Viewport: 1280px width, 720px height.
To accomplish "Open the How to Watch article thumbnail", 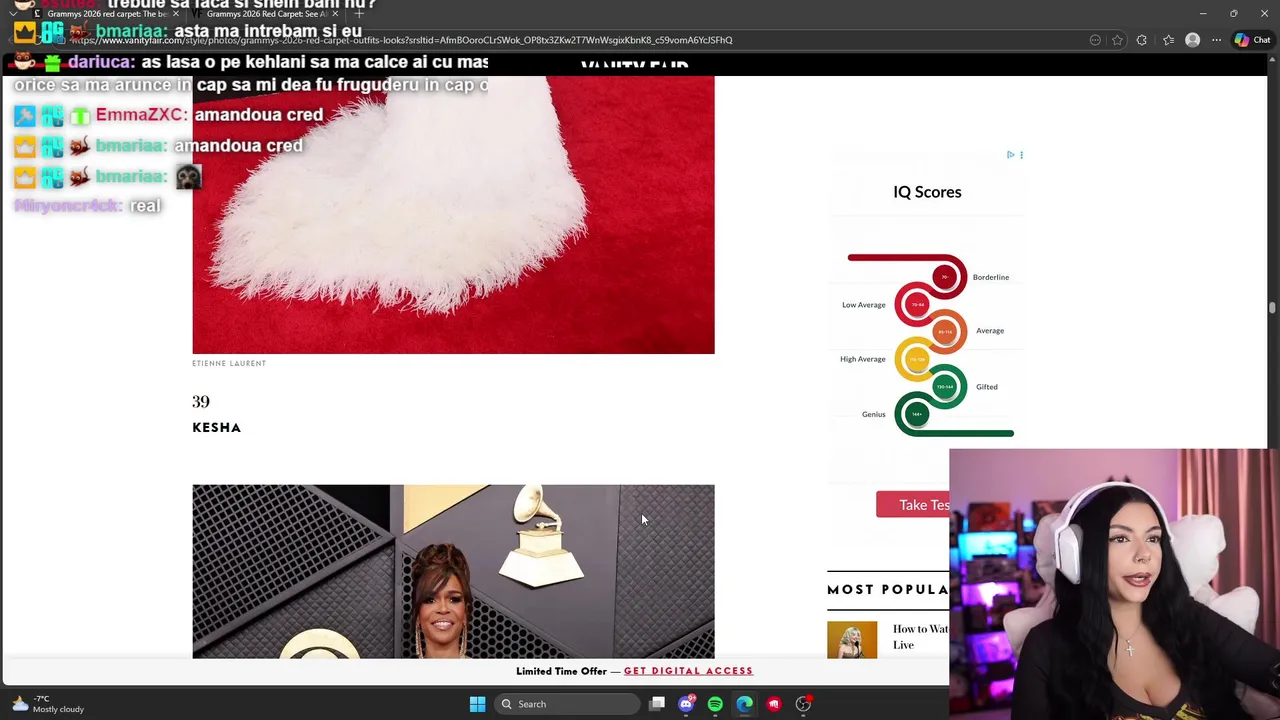I will (x=852, y=640).
